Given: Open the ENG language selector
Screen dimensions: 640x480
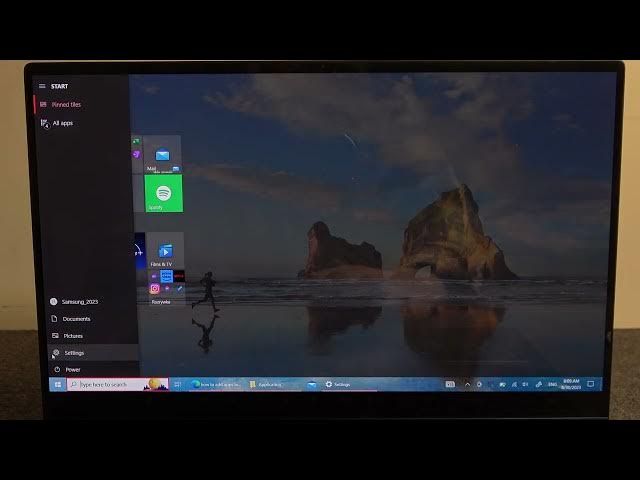Looking at the screenshot, I should 552,384.
